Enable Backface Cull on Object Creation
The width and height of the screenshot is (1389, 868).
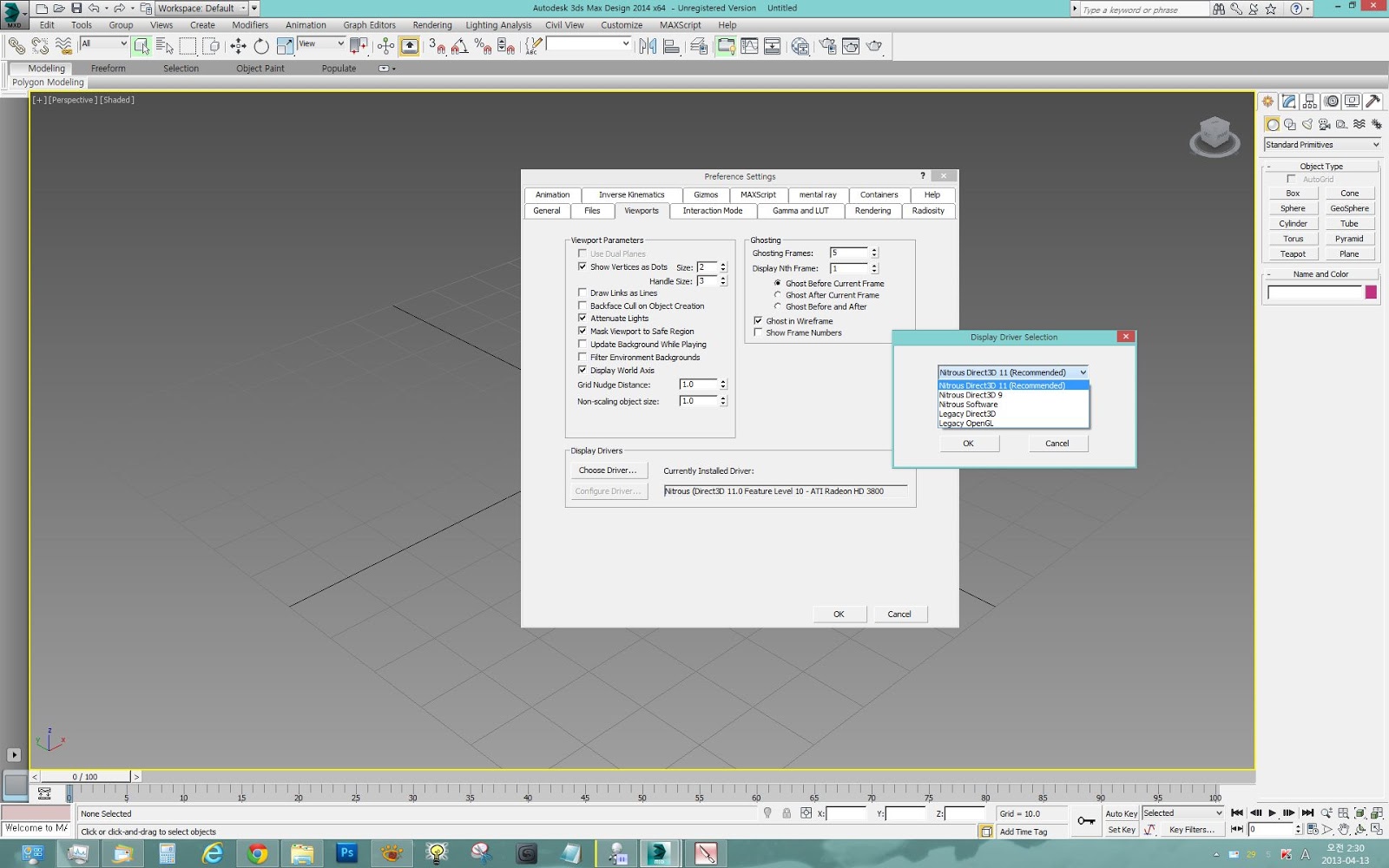click(583, 306)
